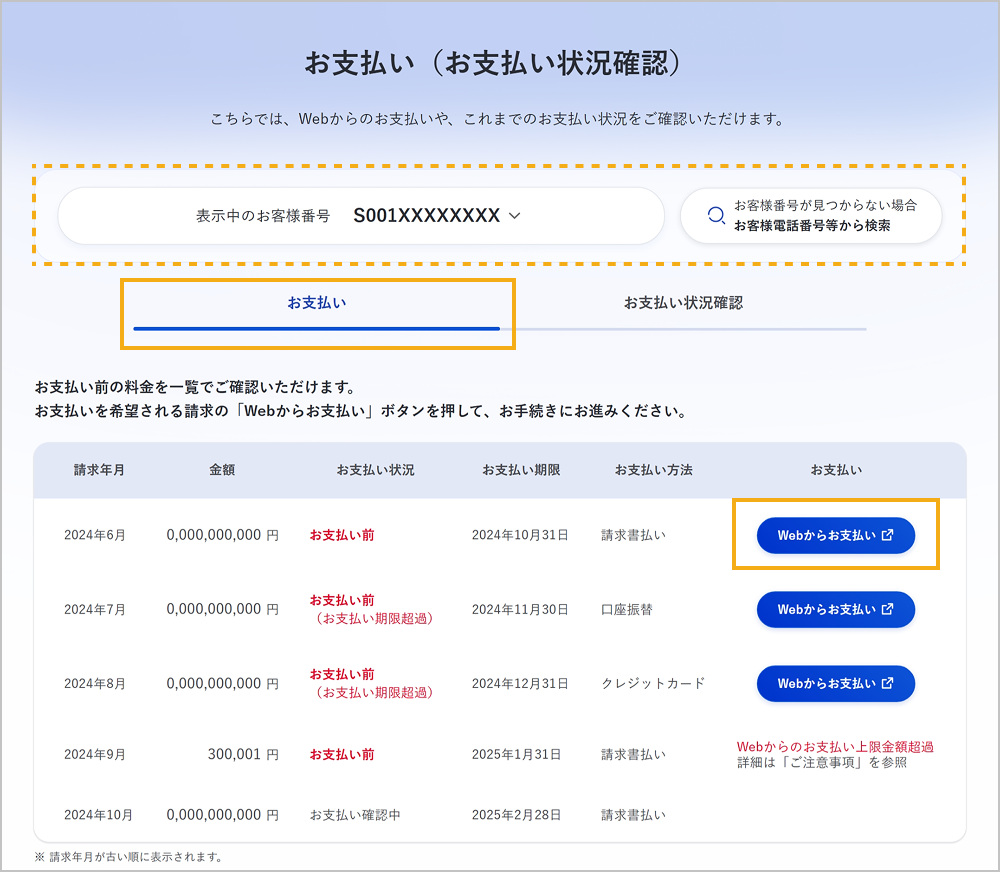Click external link icon in 2024年6月 button
Viewport: 1000px width, 872px height.
click(x=887, y=535)
